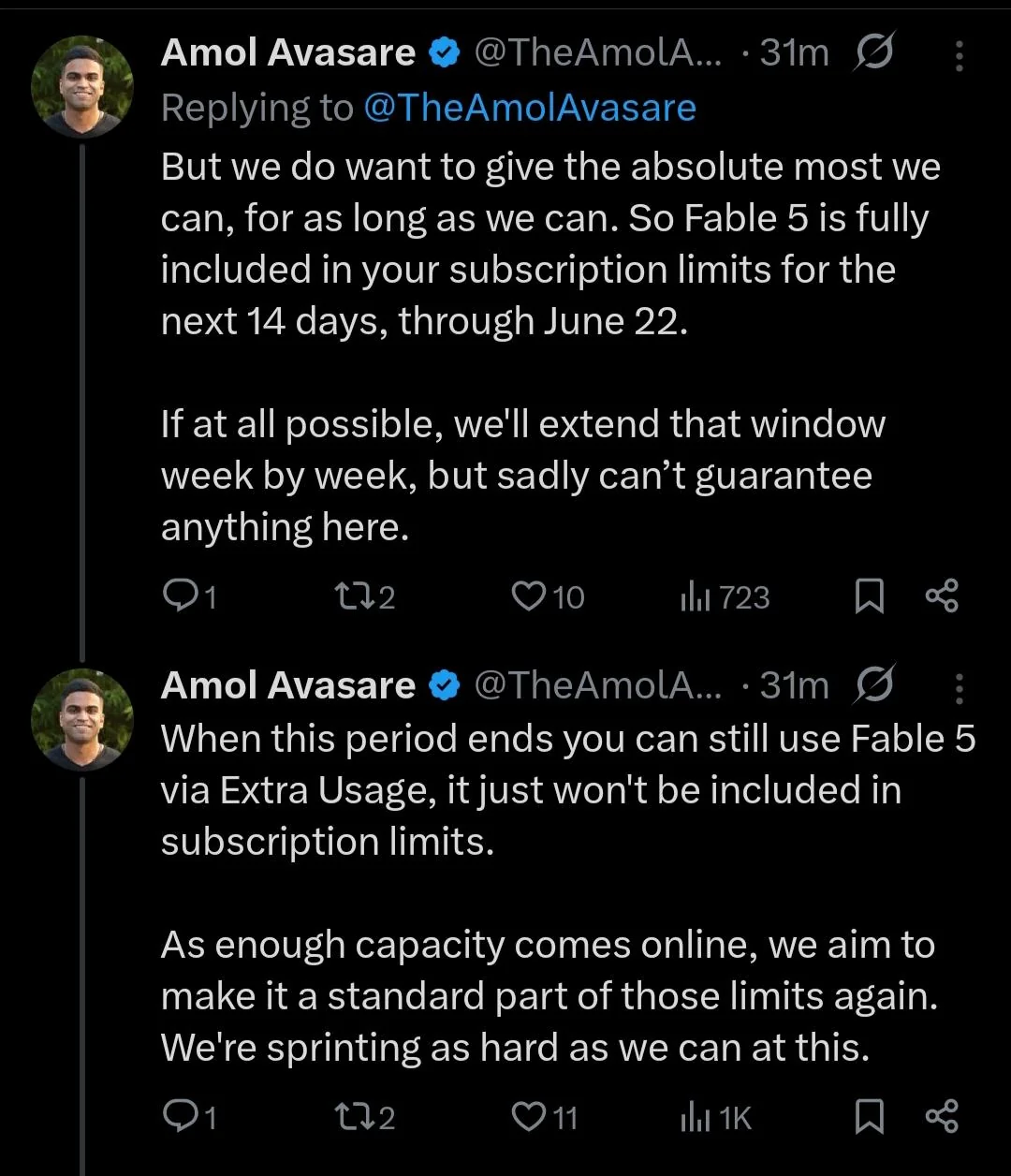Bookmark the first tweet
Screen dimensions: 1011x1176
870,596
